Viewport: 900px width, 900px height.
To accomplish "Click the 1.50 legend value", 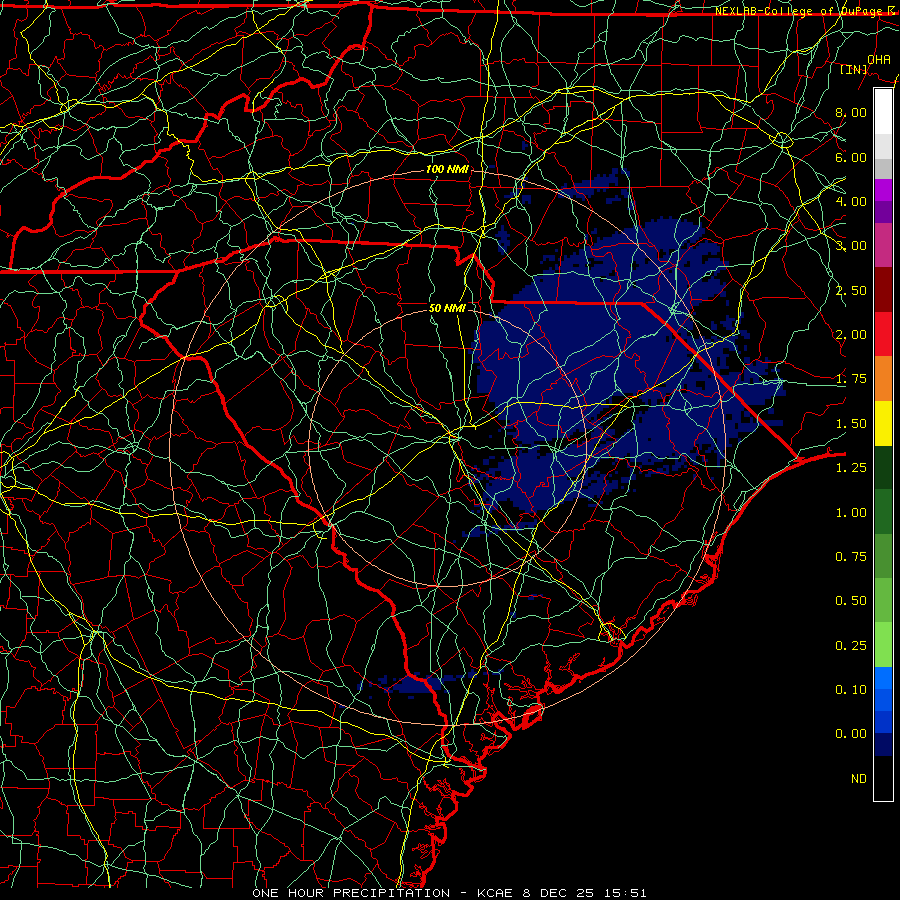I will [x=851, y=424].
